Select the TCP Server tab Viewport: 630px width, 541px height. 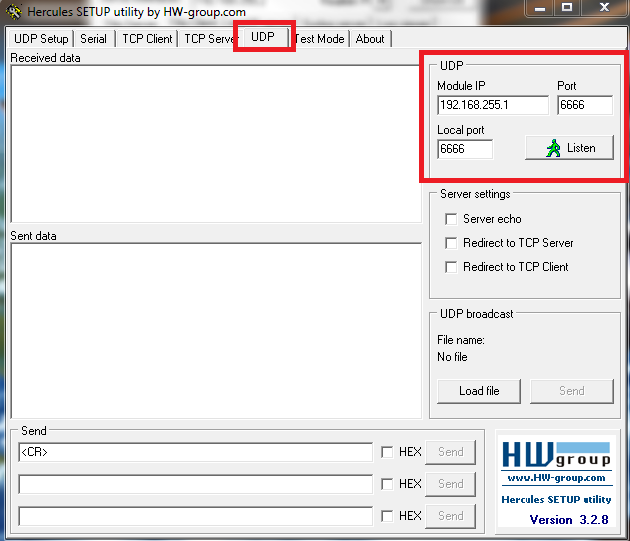tap(209, 39)
